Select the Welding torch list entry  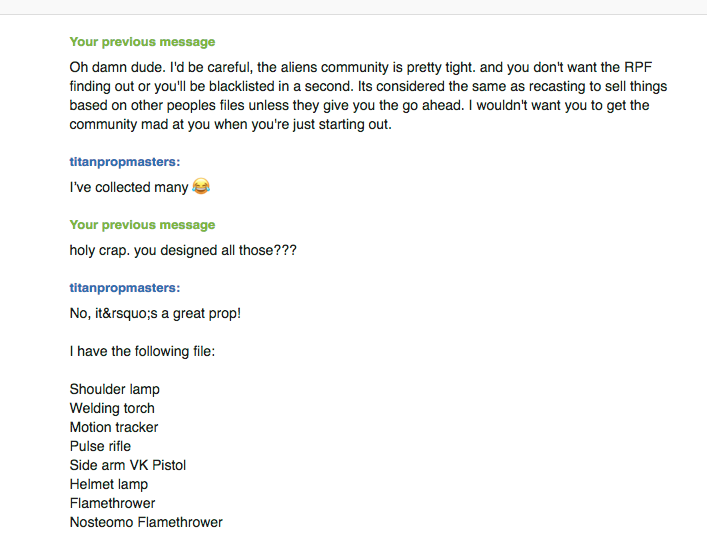(112, 408)
